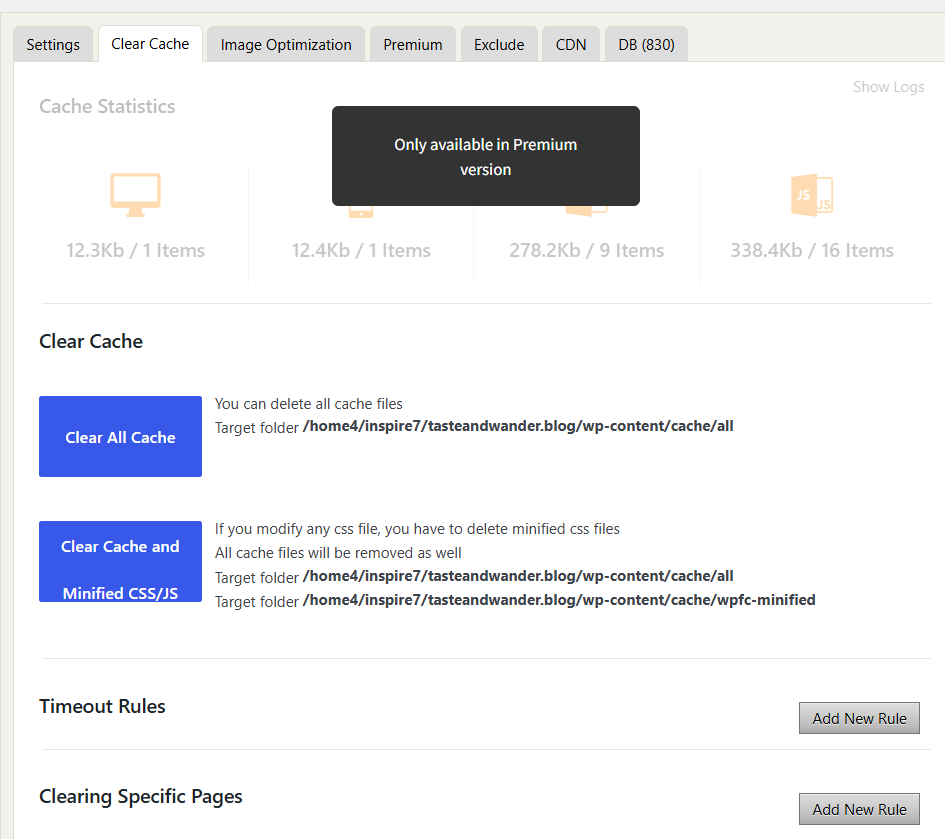Click the 12.4Kb / 1 Items statistic
Image resolution: width=945 pixels, height=839 pixels.
tap(361, 250)
